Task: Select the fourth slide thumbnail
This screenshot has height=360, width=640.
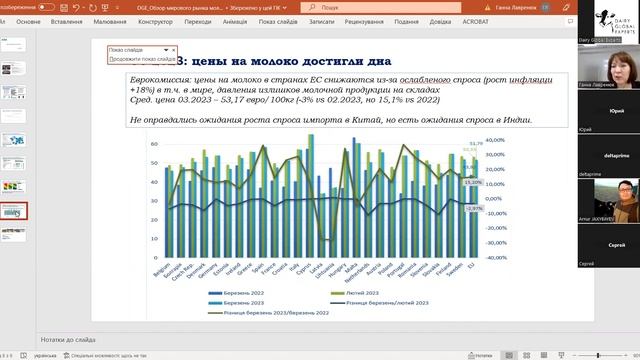Action: [x=13, y=116]
